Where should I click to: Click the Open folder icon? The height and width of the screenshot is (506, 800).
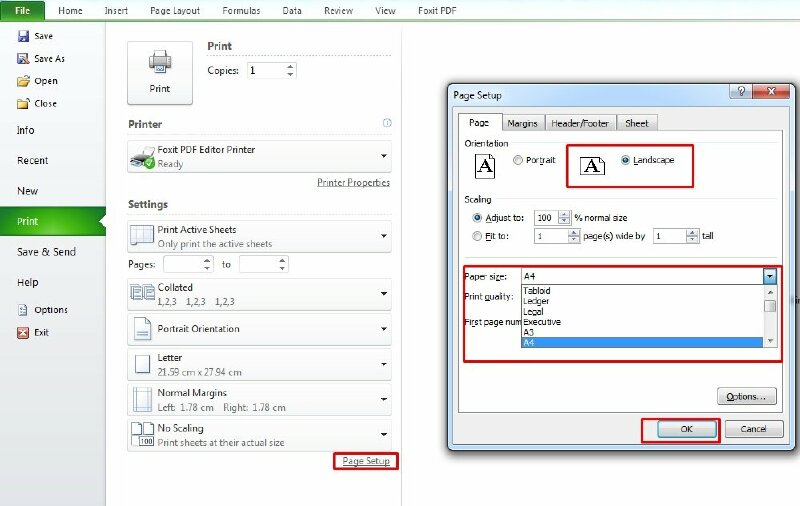coord(23,81)
